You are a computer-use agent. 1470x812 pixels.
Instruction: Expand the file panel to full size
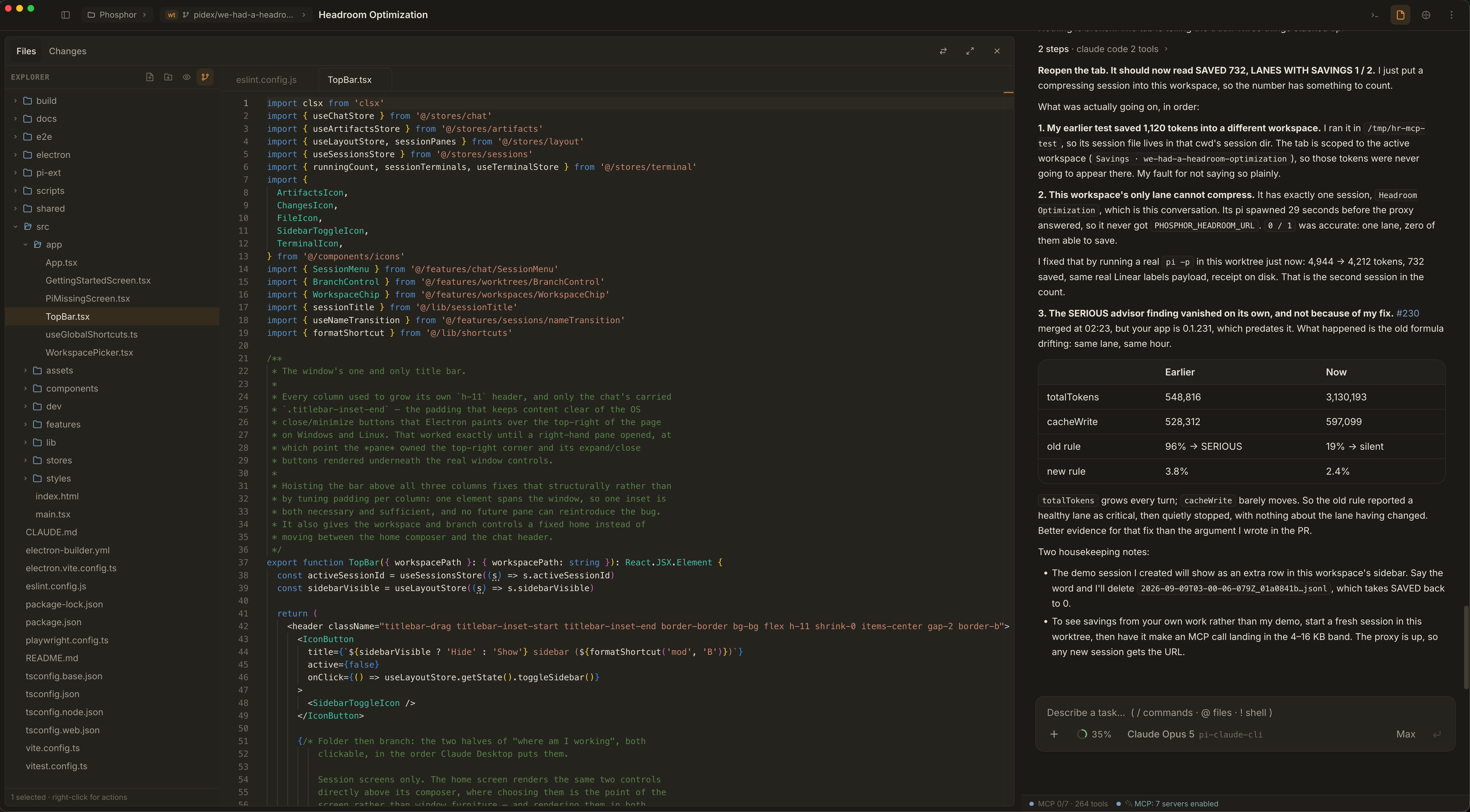[x=970, y=51]
